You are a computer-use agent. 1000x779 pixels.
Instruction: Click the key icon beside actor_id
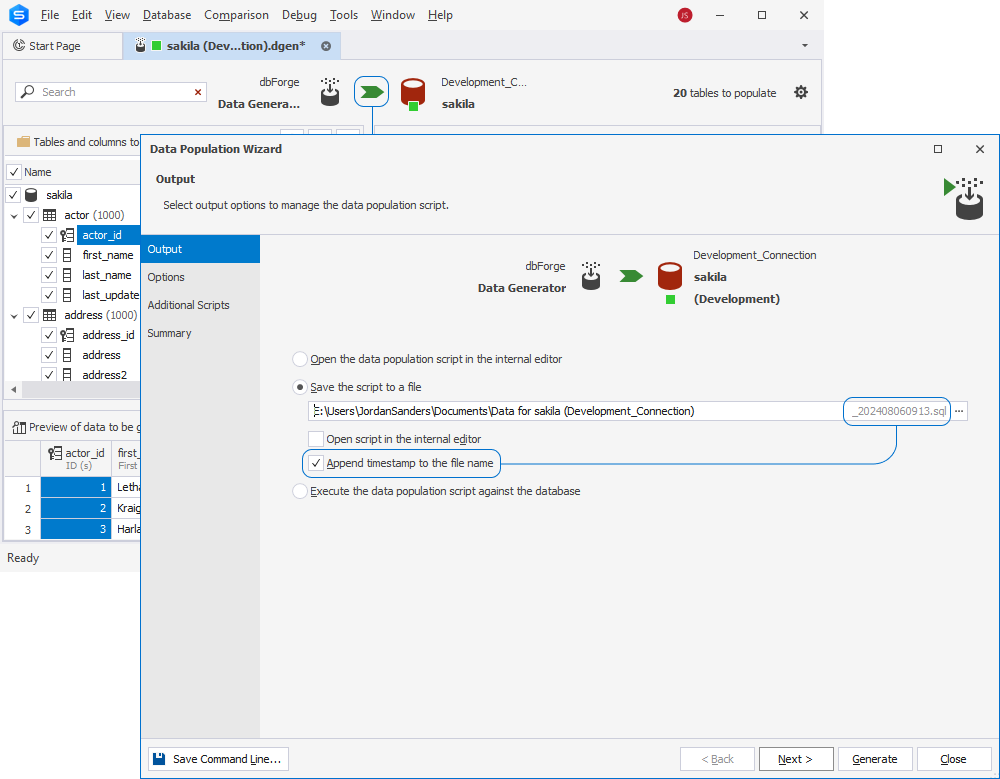[x=66, y=234]
